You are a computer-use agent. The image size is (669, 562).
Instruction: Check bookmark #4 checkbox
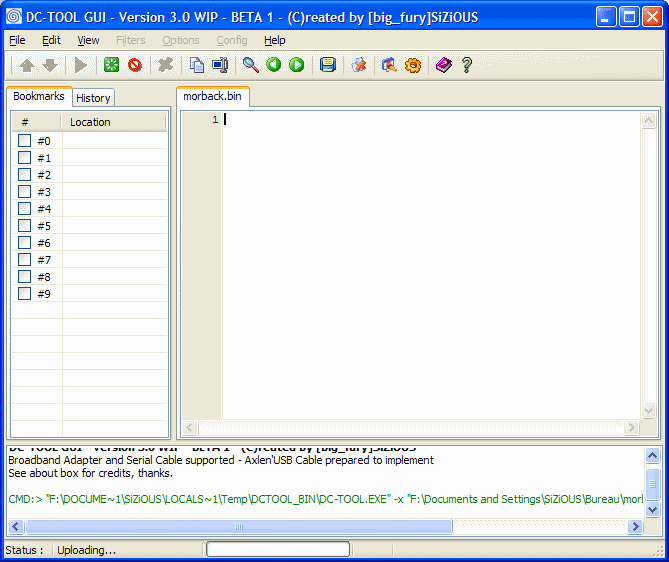pyautogui.click(x=24, y=209)
